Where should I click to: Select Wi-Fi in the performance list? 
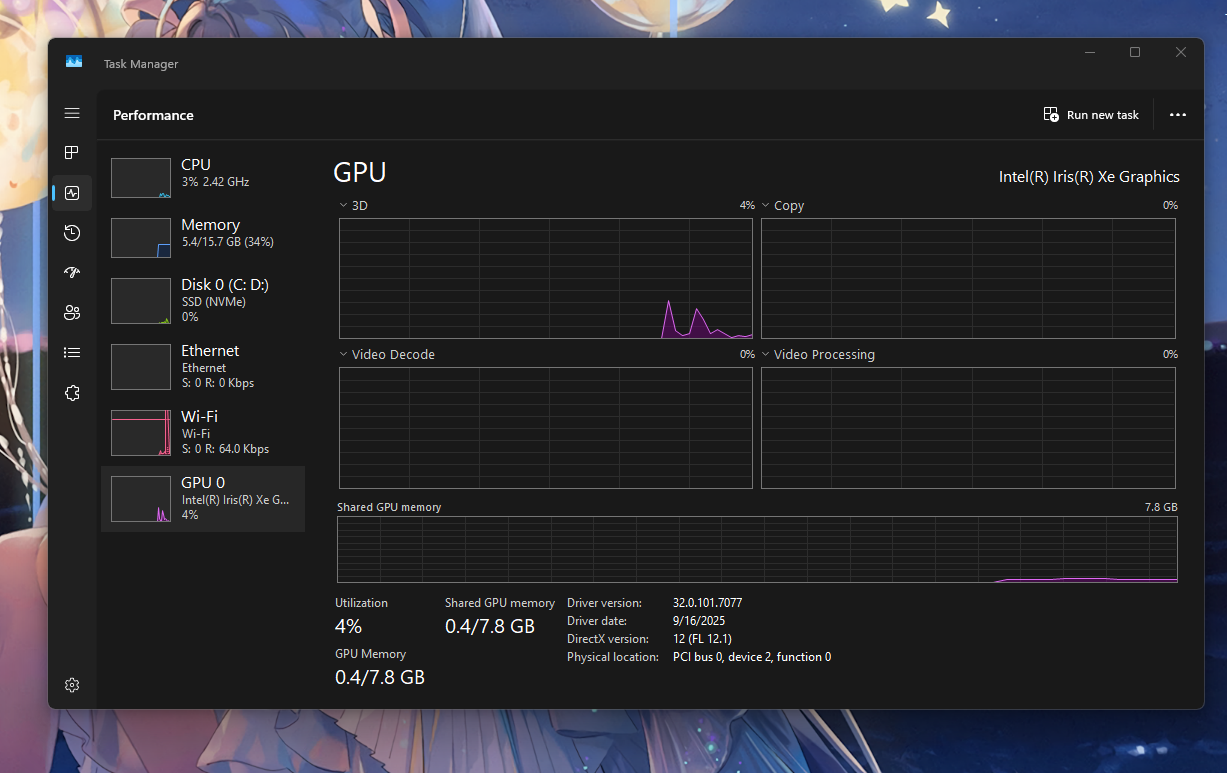point(203,432)
